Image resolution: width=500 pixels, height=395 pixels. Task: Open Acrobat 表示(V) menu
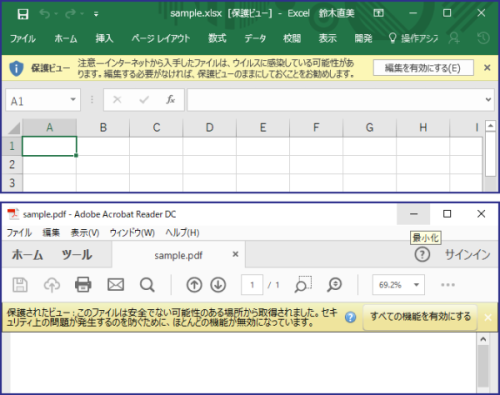pyautogui.click(x=85, y=233)
